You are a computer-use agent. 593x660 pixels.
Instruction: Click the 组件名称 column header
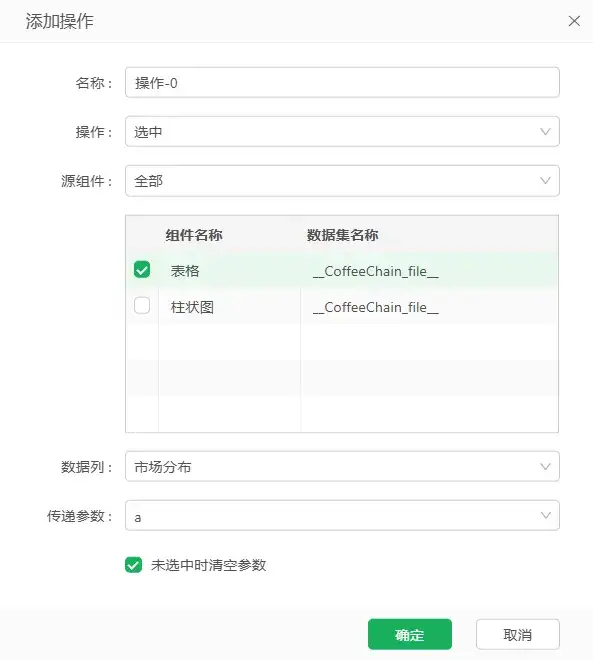[194, 235]
